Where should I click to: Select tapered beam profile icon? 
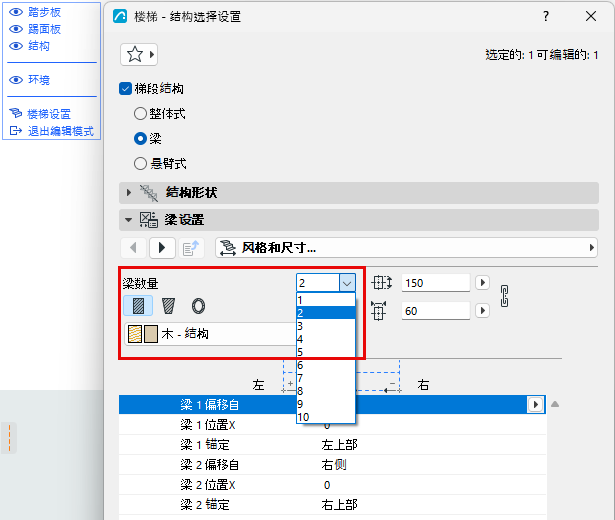[x=169, y=306]
